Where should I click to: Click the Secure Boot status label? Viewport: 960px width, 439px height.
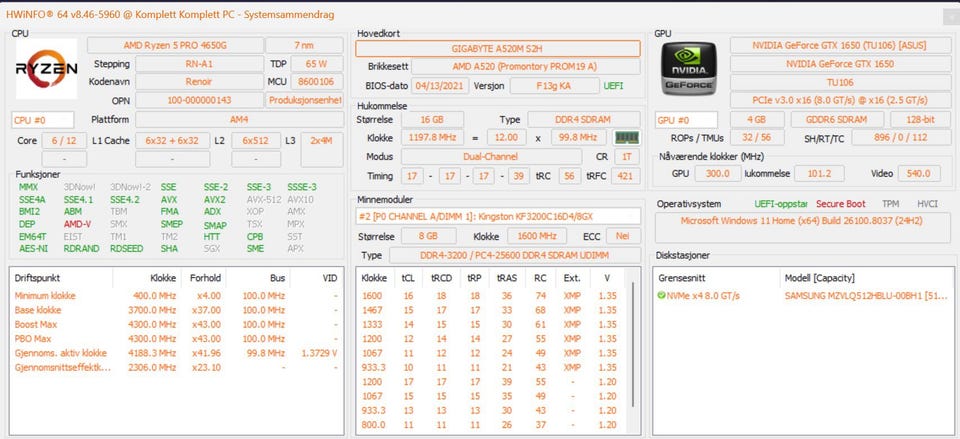coord(841,204)
